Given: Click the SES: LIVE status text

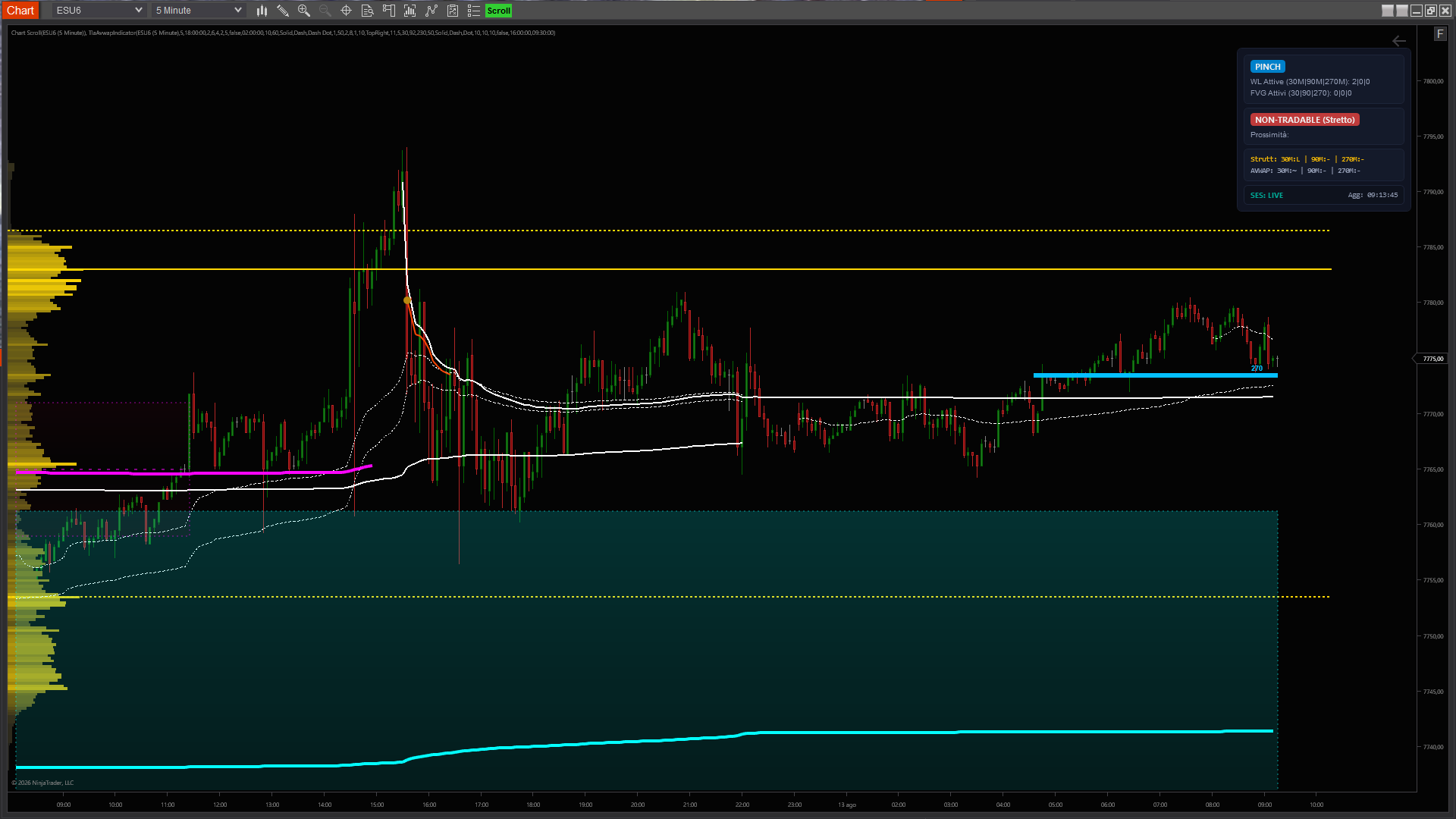Looking at the screenshot, I should [1266, 196].
